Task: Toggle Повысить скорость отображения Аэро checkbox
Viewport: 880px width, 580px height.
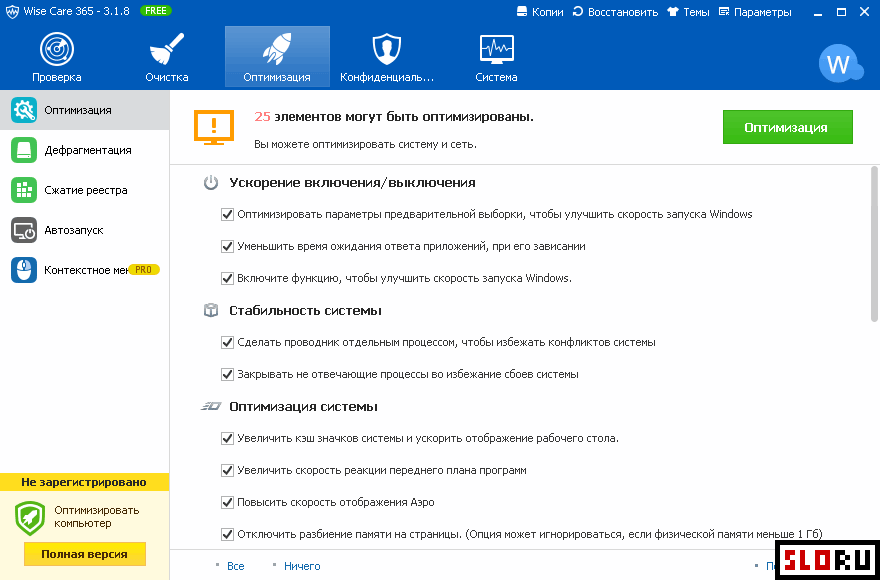Action: (227, 503)
